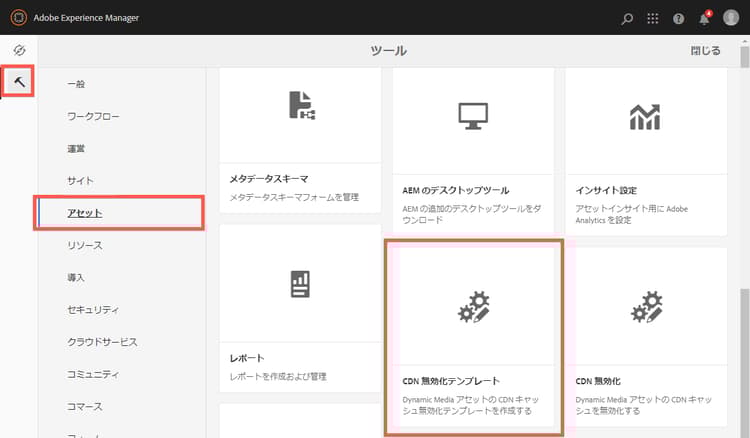Open the solutions grid switcher icon
750x438 pixels.
(x=652, y=18)
